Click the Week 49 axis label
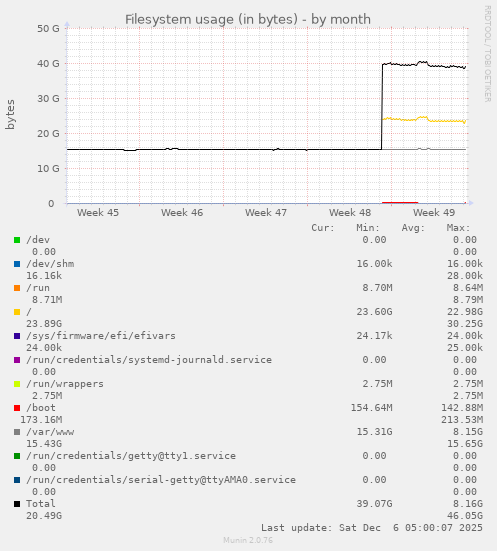This screenshot has width=497, height=551. (x=434, y=213)
